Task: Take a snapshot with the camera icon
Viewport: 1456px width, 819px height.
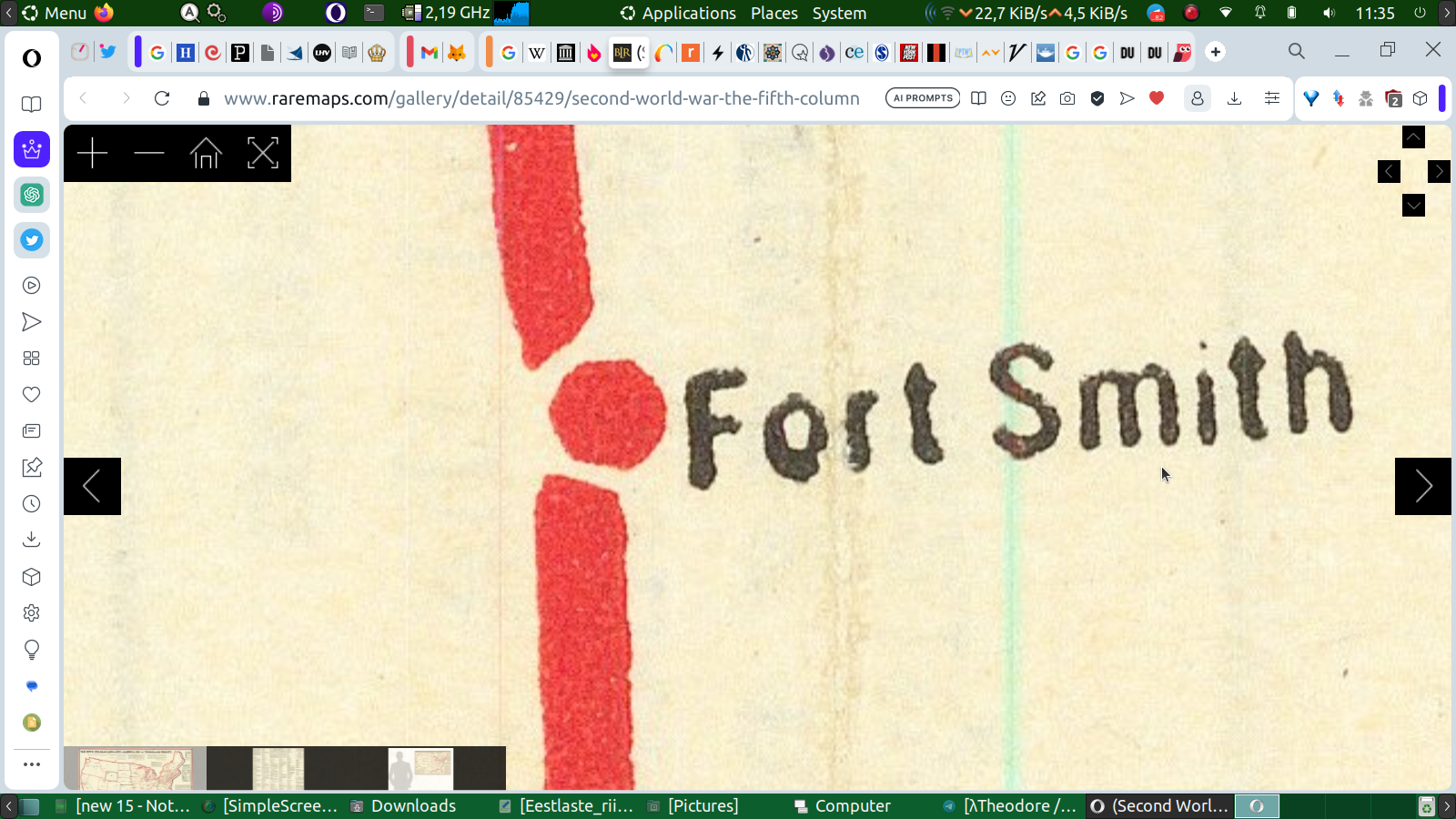Action: tap(1067, 98)
